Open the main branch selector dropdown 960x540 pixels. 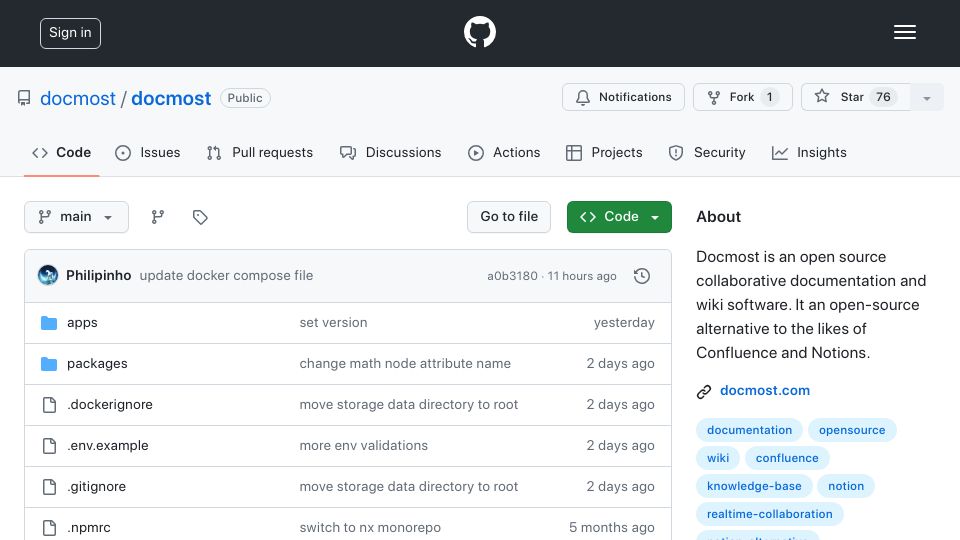point(77,217)
